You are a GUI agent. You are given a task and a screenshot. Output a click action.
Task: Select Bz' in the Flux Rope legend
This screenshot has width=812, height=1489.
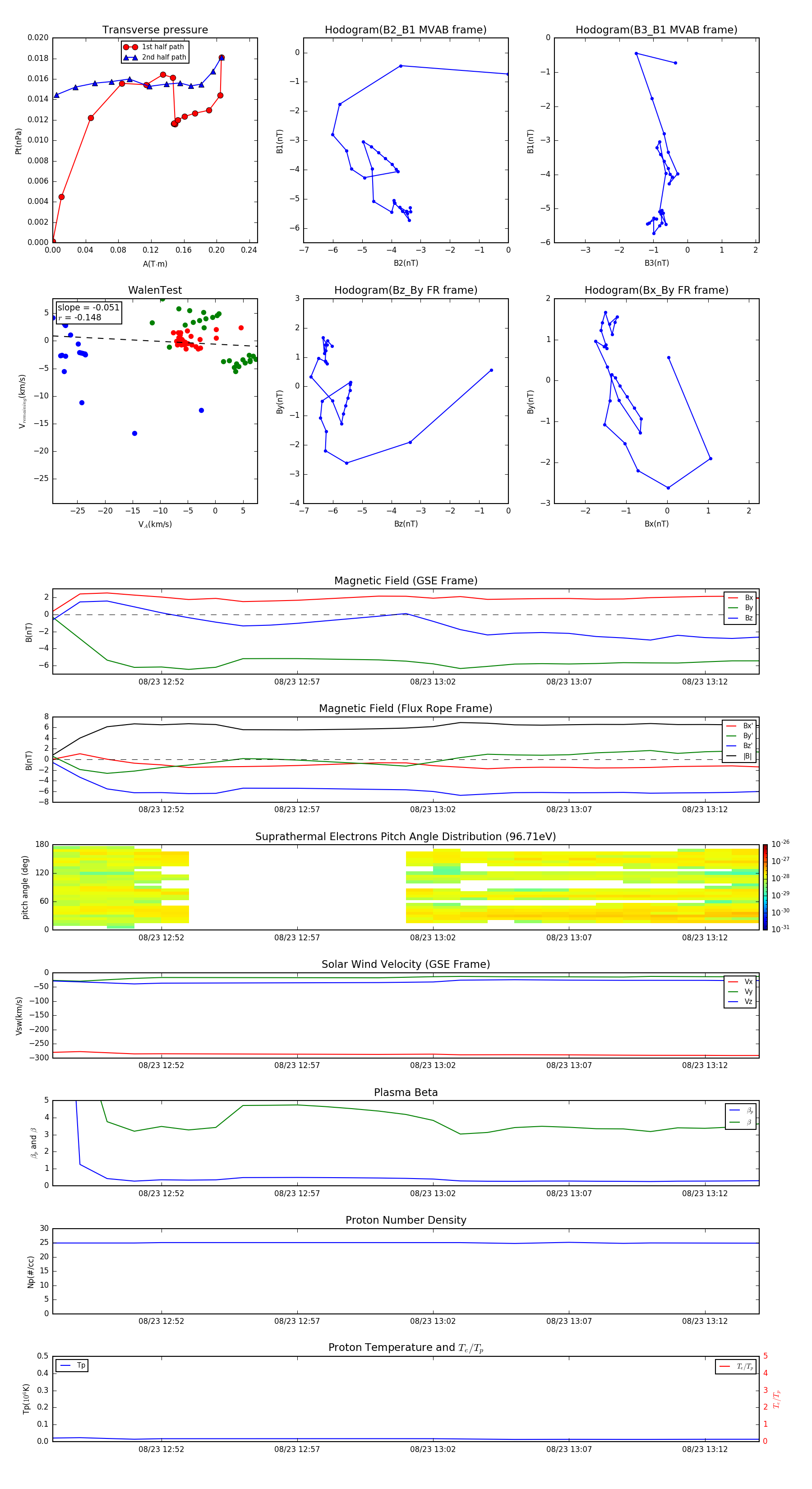pyautogui.click(x=740, y=746)
